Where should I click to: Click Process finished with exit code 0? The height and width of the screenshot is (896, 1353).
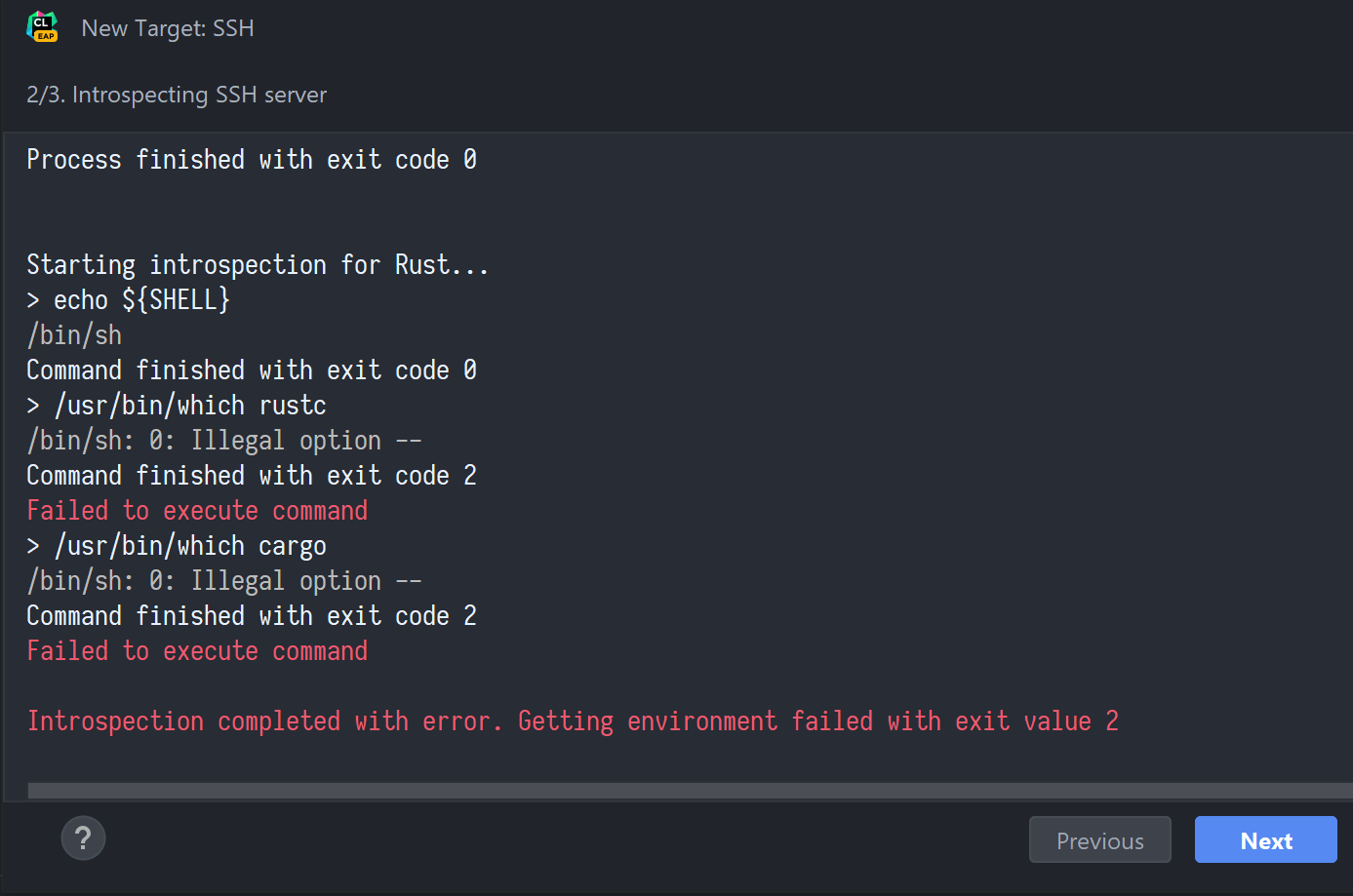pyautogui.click(x=251, y=159)
